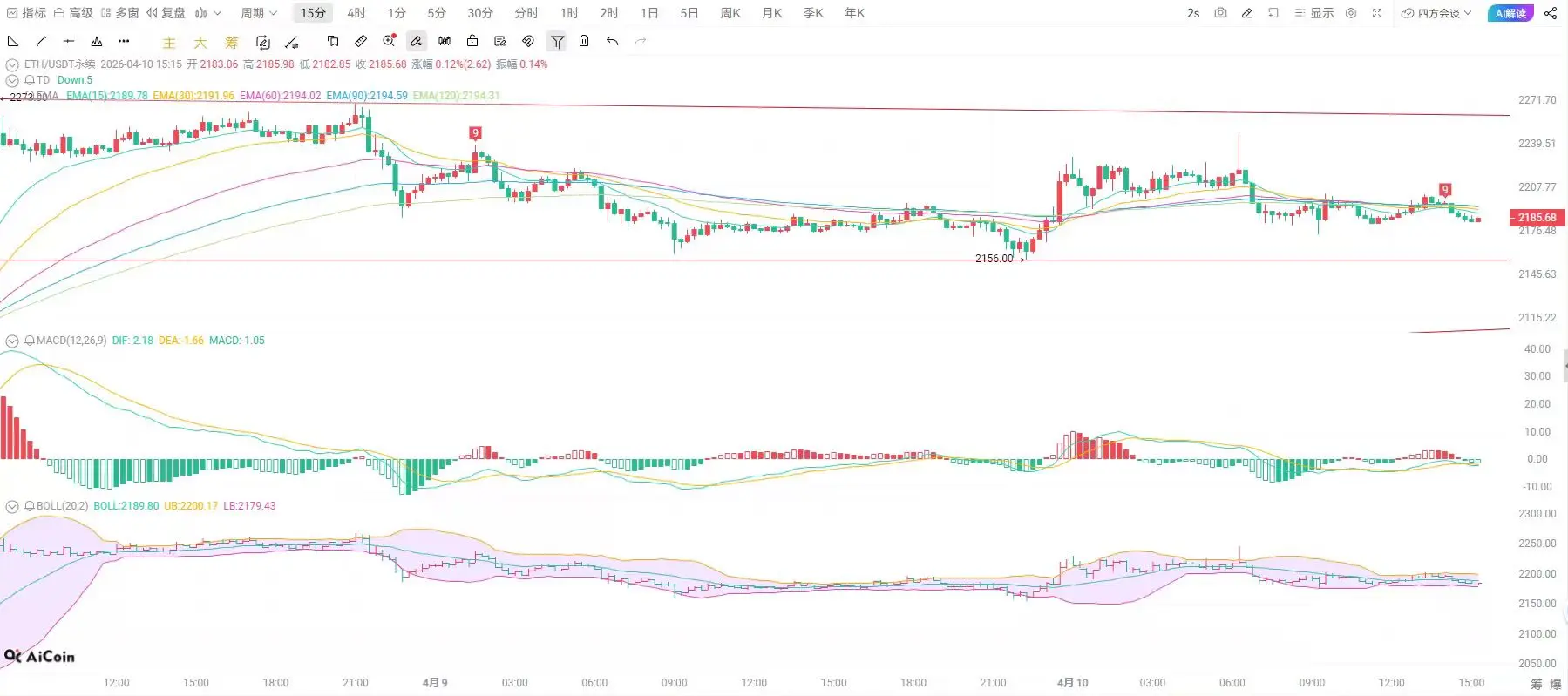
Task: Expand the 周期 period dropdown
Action: pyautogui.click(x=259, y=13)
